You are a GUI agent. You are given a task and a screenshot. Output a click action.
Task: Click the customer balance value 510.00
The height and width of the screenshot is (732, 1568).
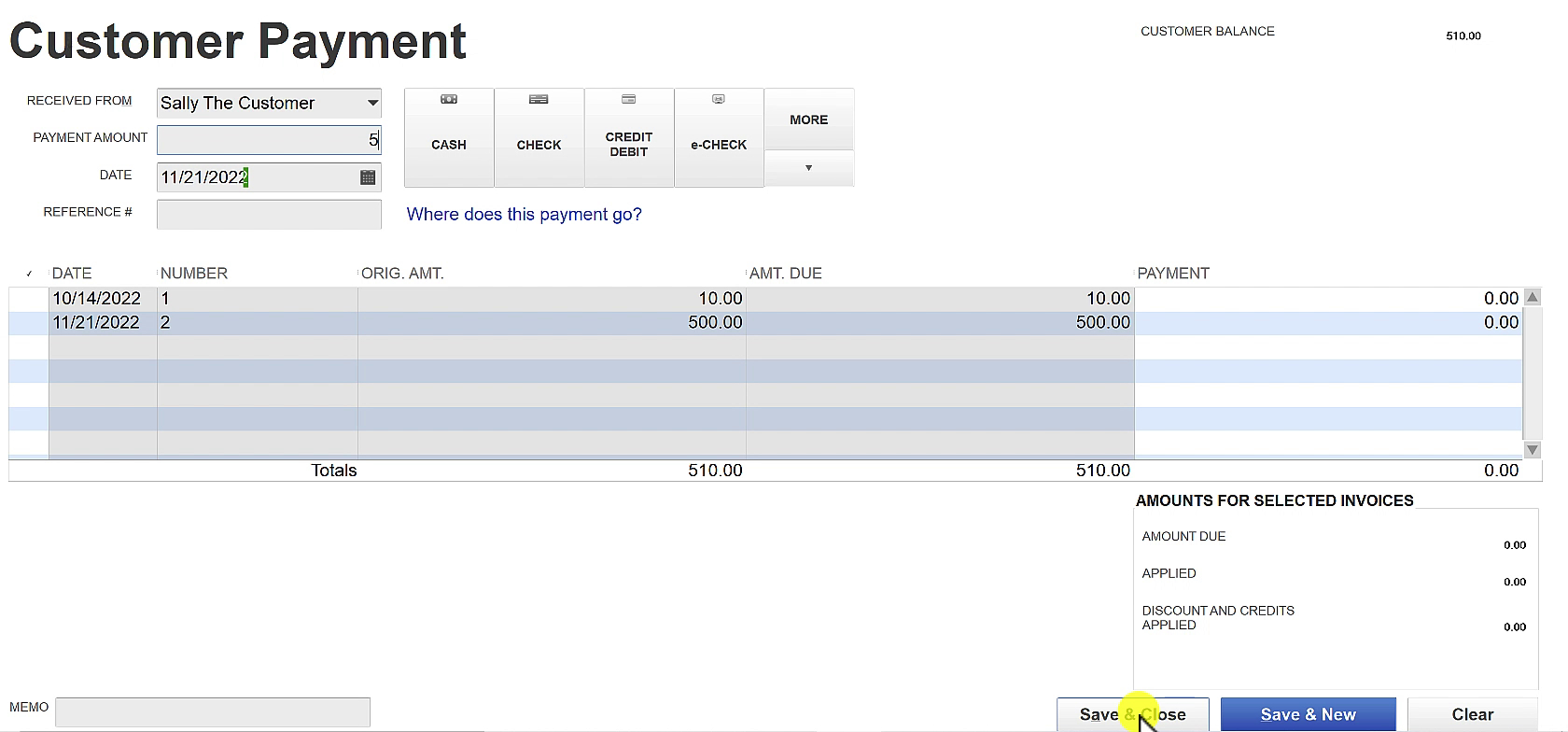pyautogui.click(x=1463, y=35)
